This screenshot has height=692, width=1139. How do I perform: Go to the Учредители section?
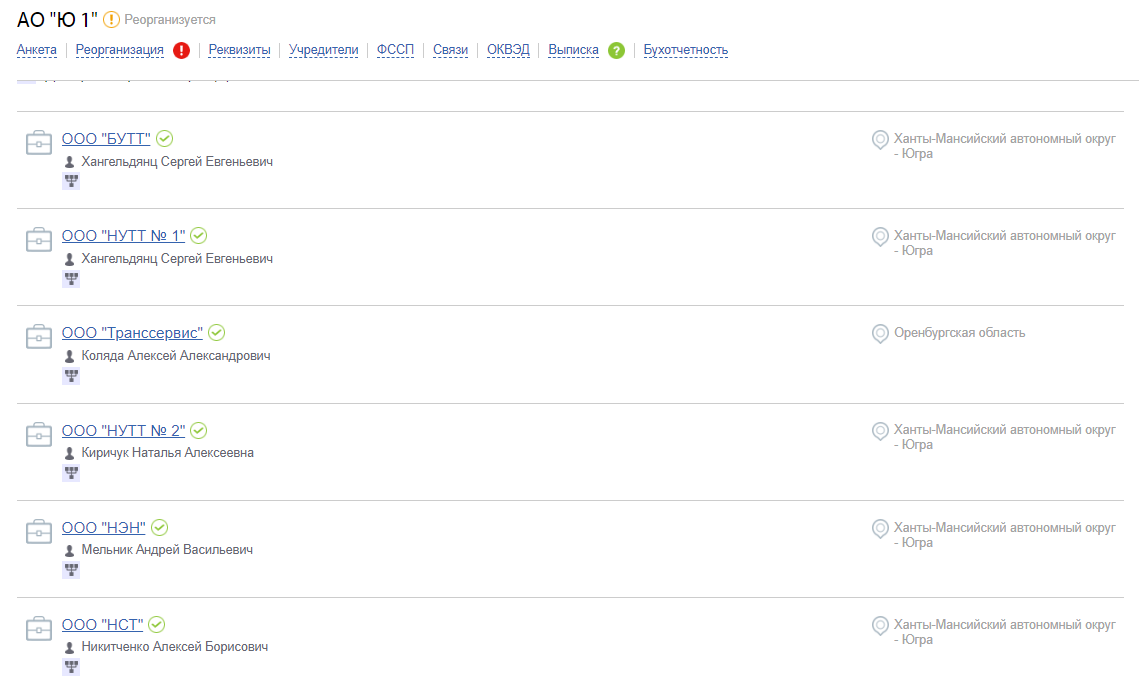pyautogui.click(x=323, y=50)
